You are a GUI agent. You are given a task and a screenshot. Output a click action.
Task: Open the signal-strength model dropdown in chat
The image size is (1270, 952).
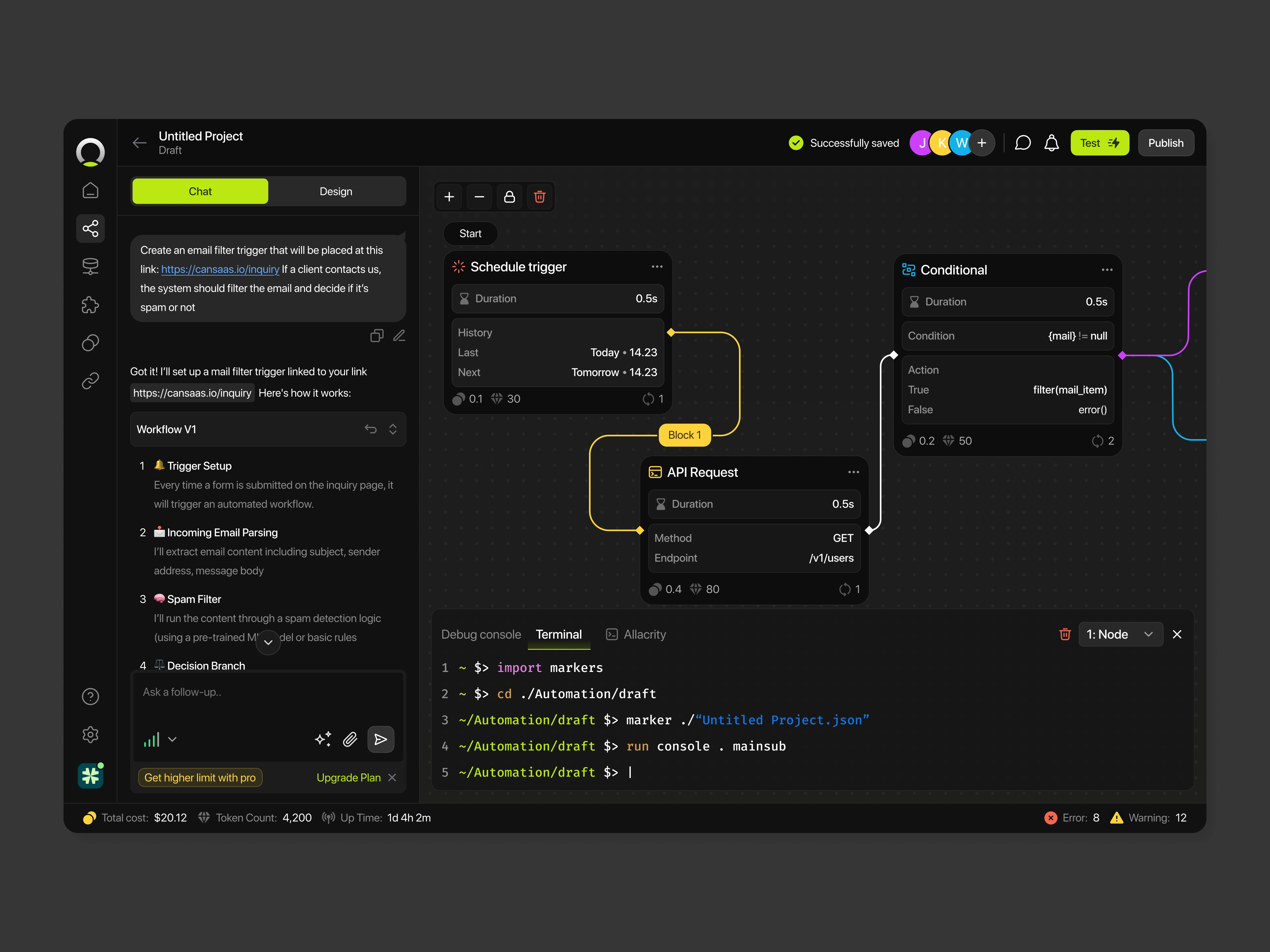coord(160,739)
